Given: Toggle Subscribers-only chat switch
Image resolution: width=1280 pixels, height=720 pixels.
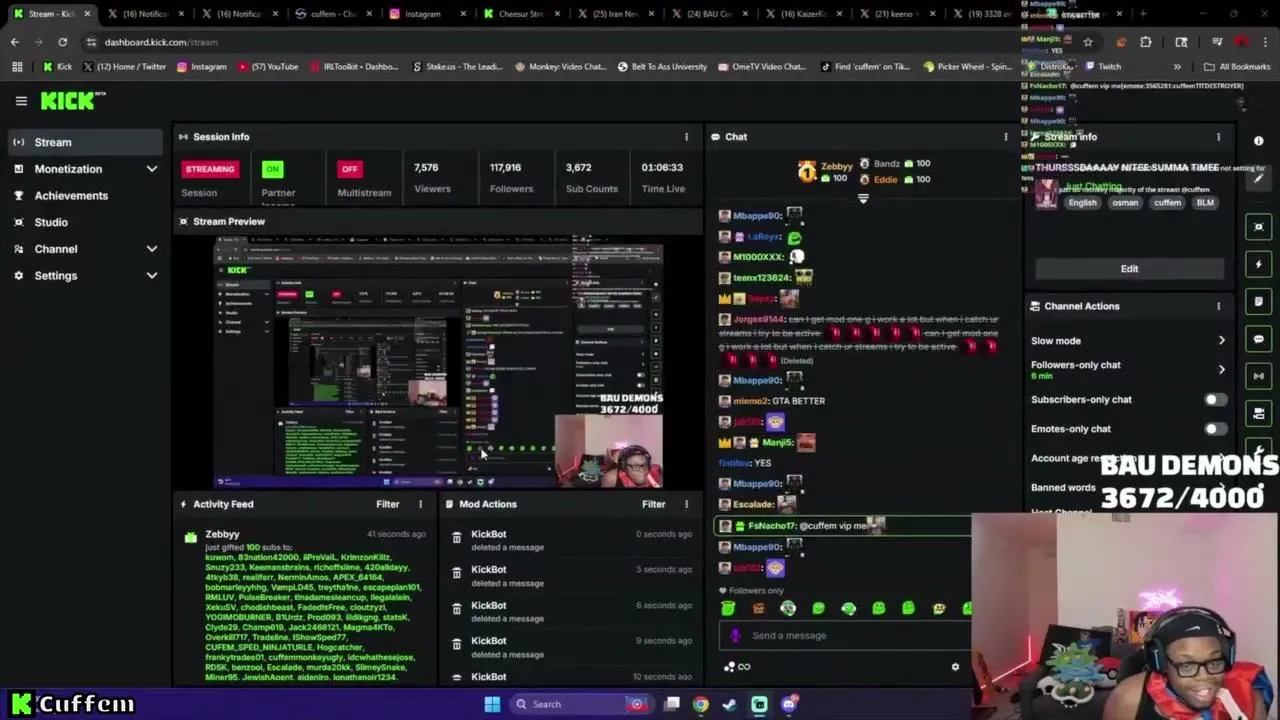Looking at the screenshot, I should tap(1215, 400).
